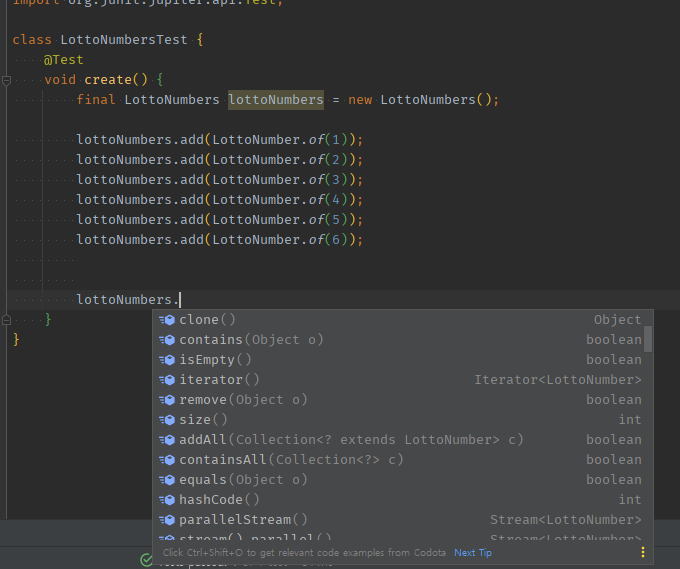Click fold end marker at method's closing brace
680x569 pixels.
[6, 320]
